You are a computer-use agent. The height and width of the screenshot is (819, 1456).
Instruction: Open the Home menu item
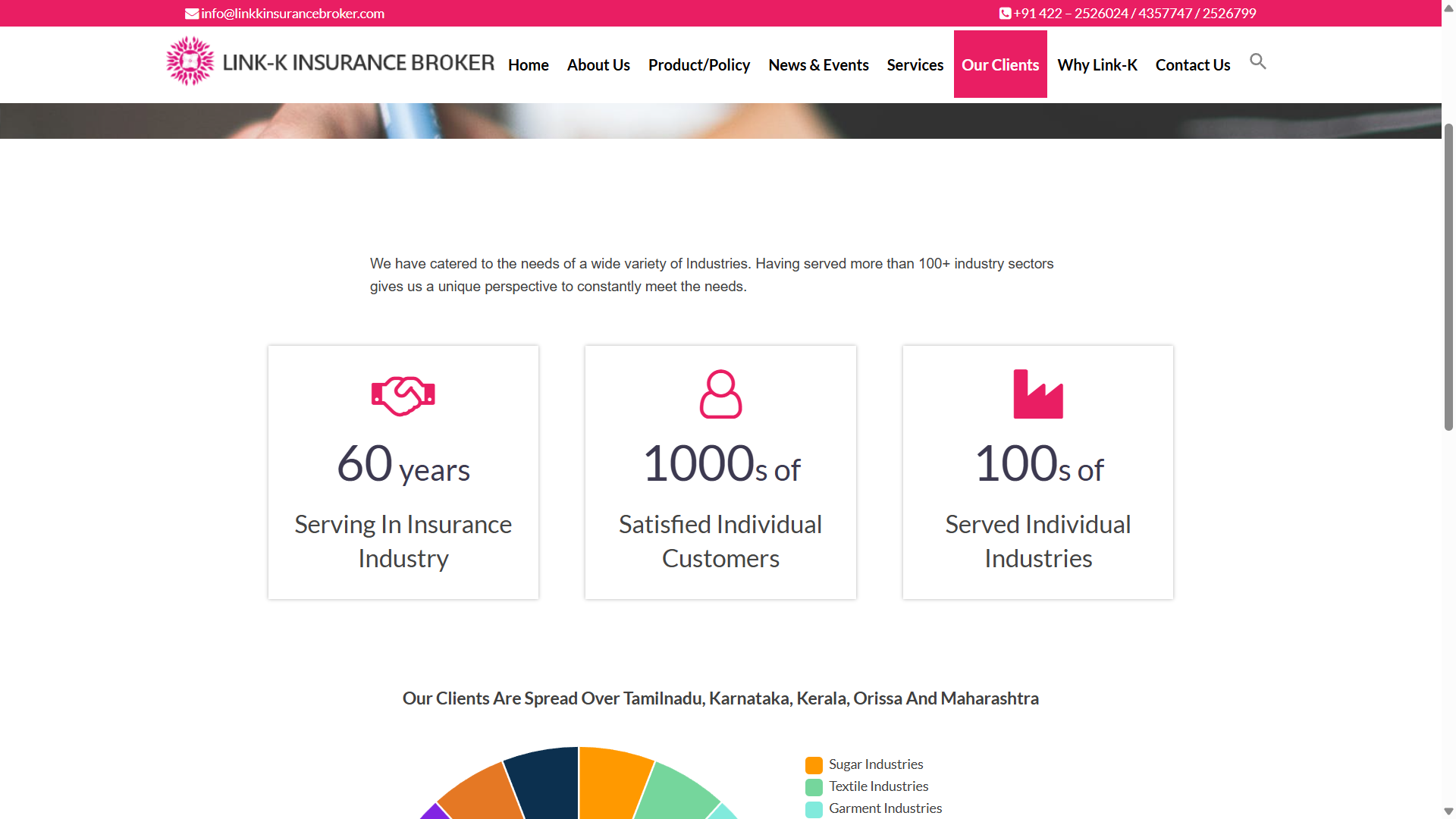click(x=528, y=64)
